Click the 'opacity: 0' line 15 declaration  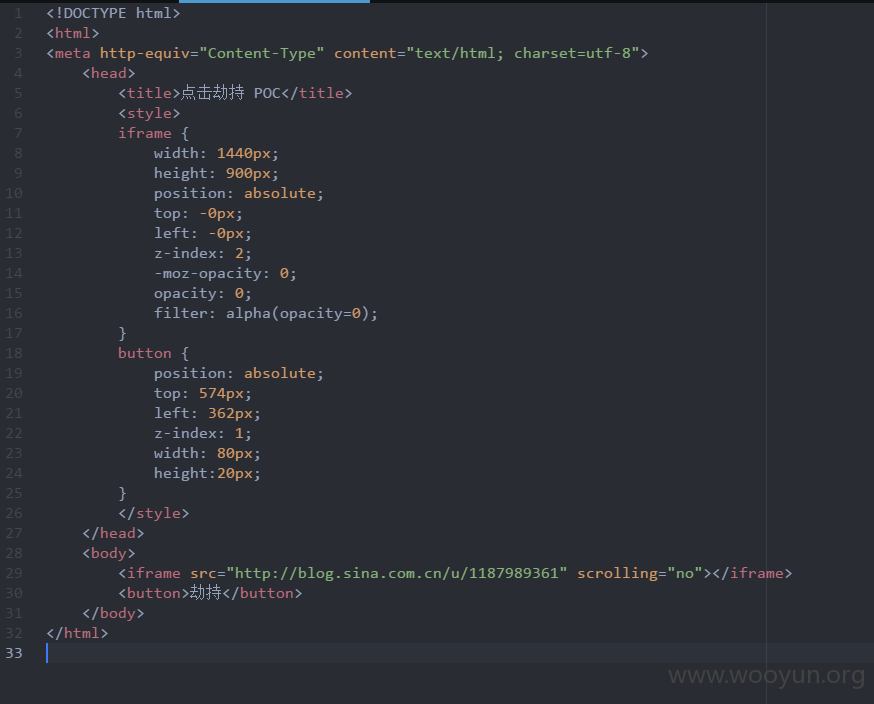pos(203,293)
